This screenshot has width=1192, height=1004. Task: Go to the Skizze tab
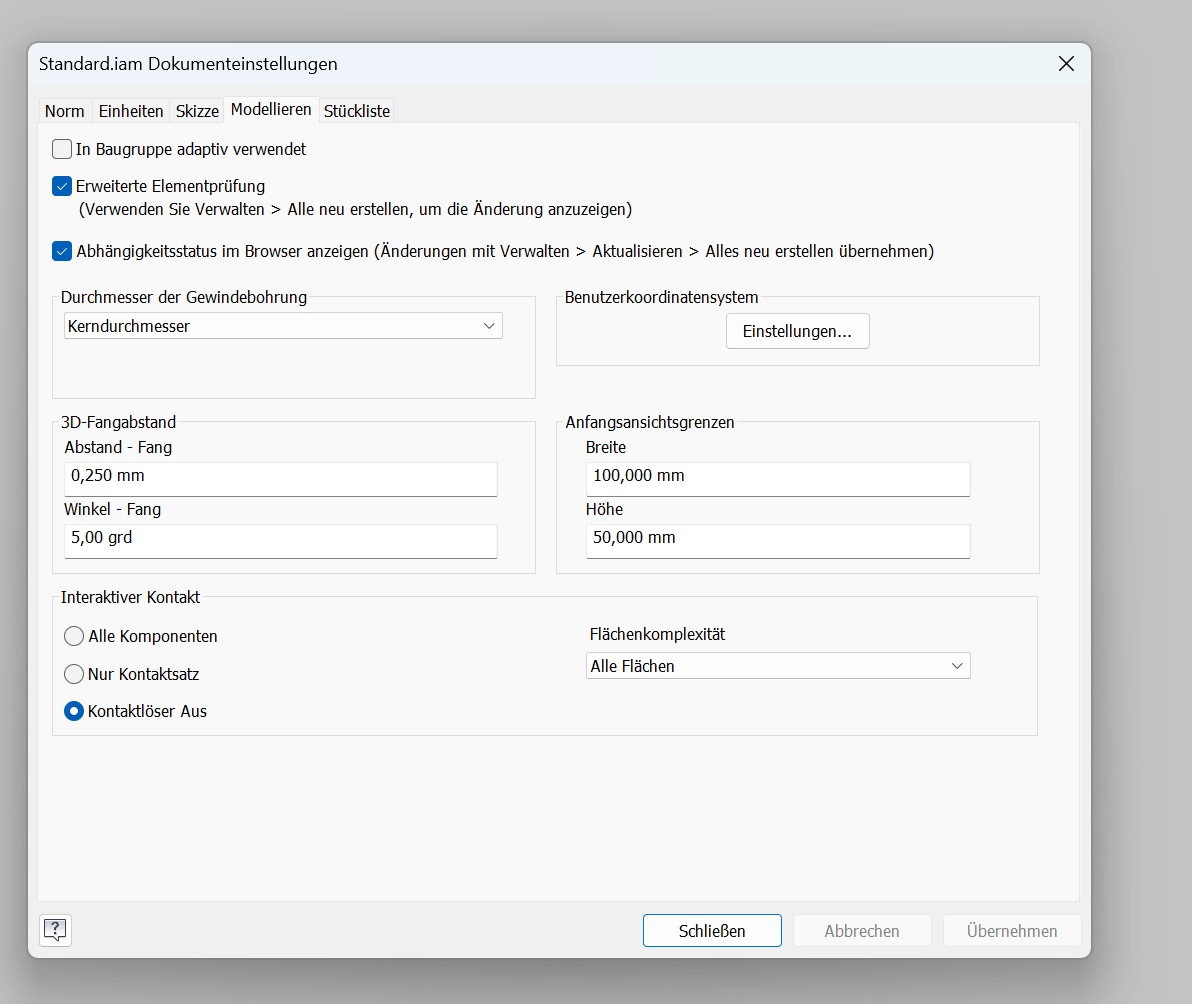pos(197,111)
